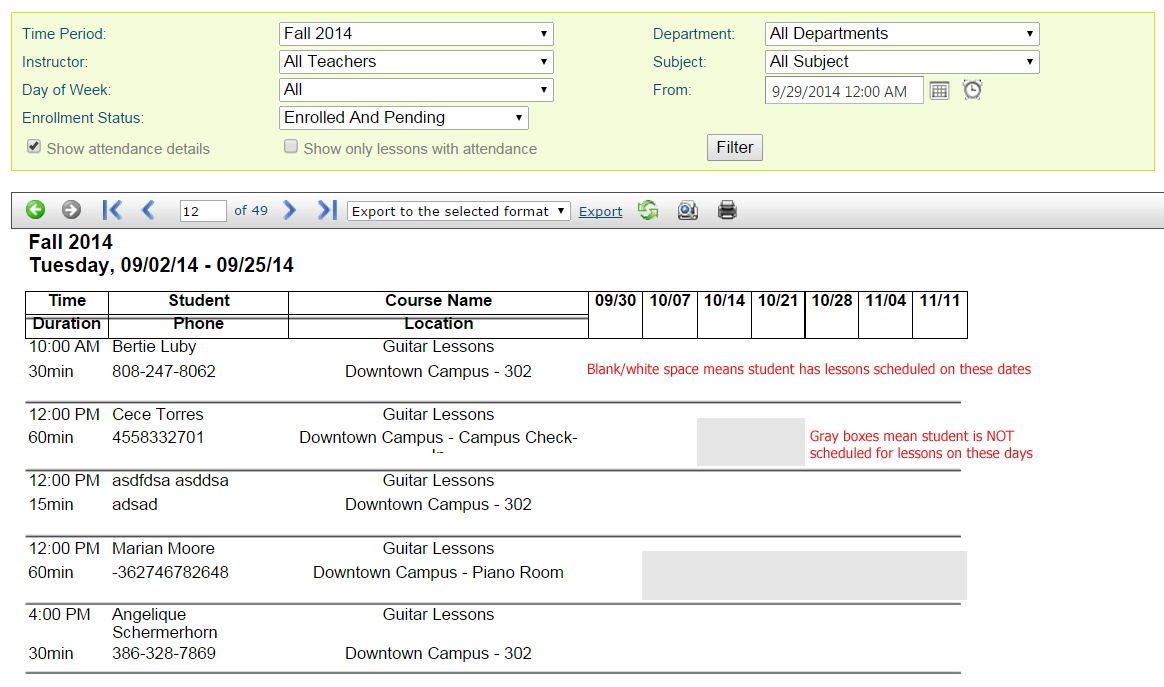Jump to the last report page

326,210
